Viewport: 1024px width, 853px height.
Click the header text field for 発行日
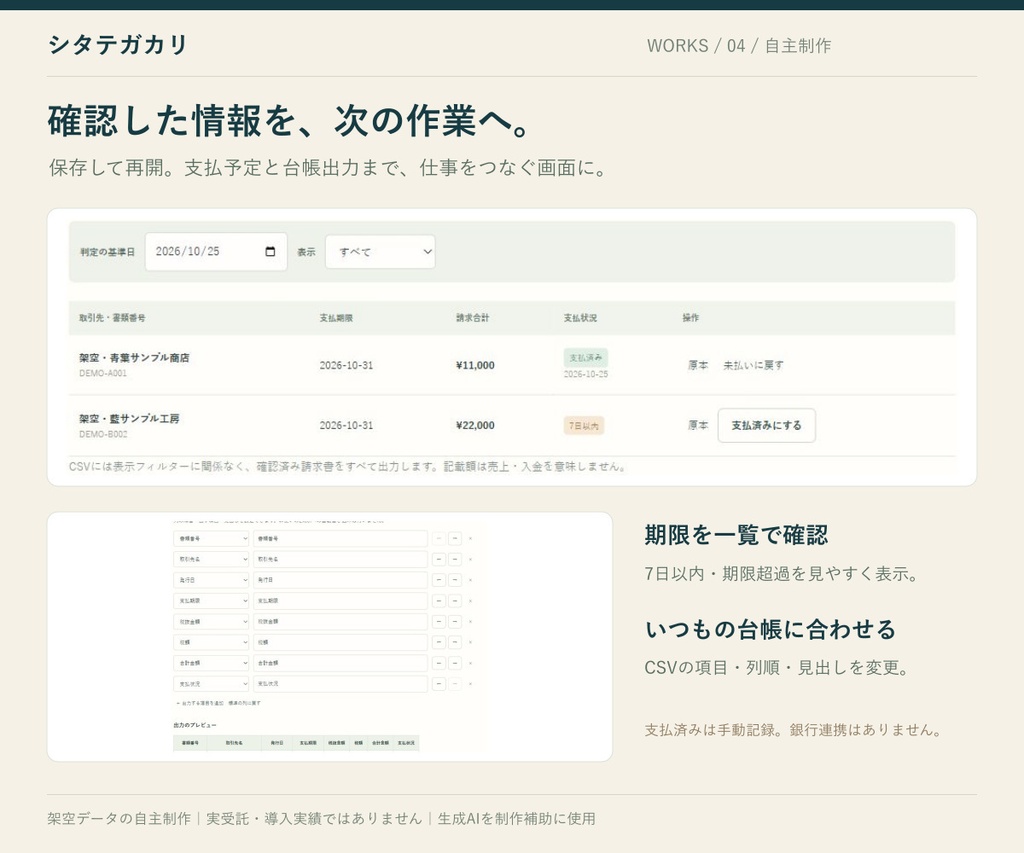340,580
